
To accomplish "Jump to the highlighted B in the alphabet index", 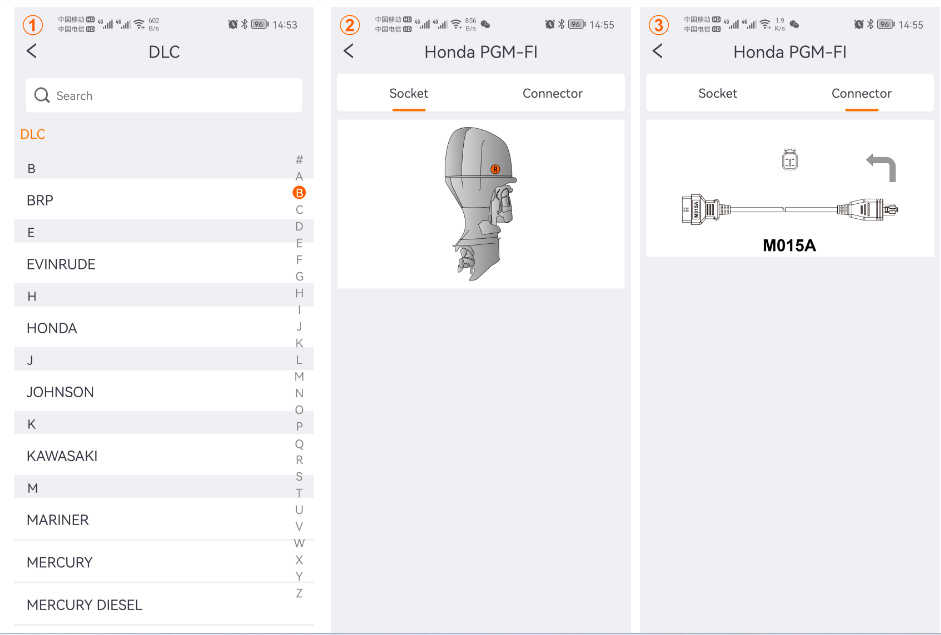I will click(x=299, y=193).
